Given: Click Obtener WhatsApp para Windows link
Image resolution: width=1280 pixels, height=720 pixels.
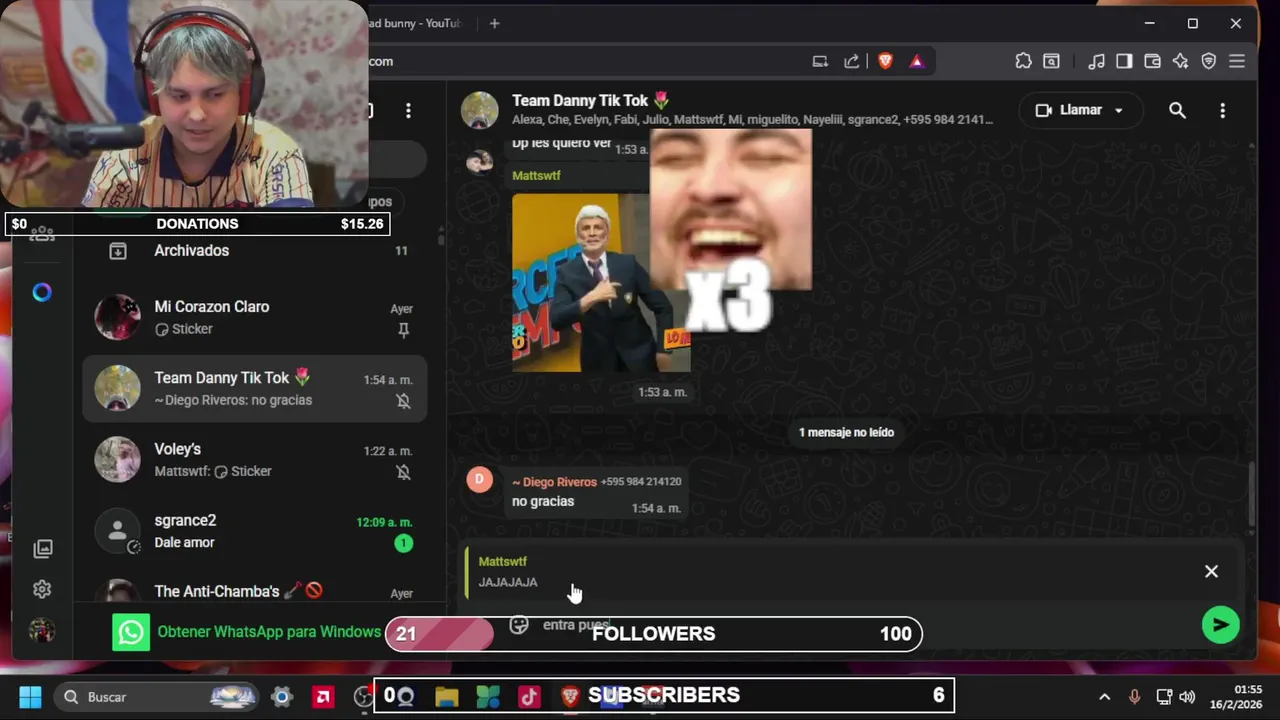Looking at the screenshot, I should pyautogui.click(x=269, y=632).
